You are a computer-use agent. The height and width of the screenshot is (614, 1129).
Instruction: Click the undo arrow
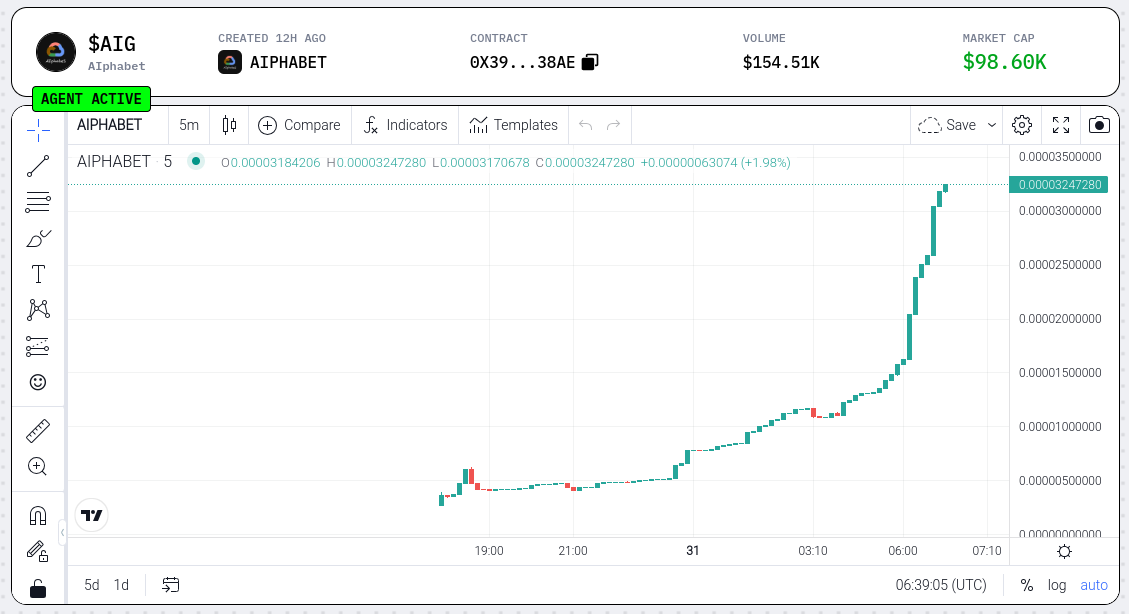585,125
